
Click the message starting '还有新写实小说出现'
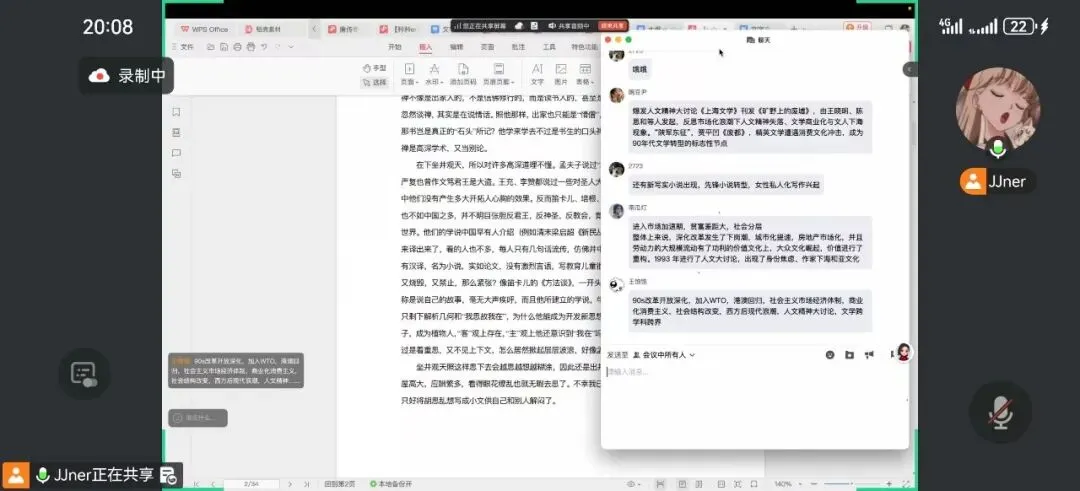click(726, 185)
